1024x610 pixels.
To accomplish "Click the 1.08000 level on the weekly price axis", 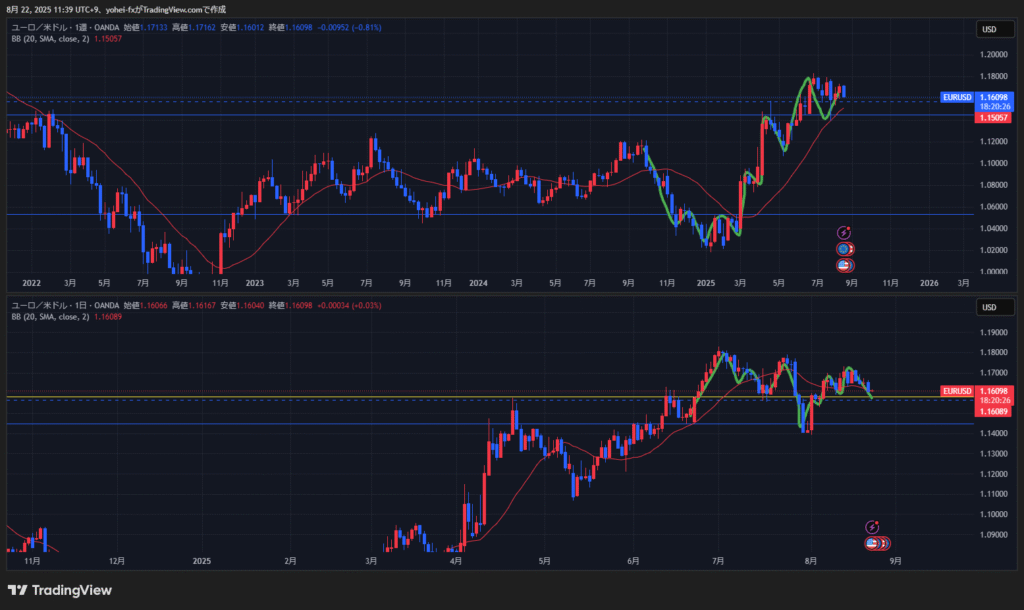I will point(993,185).
